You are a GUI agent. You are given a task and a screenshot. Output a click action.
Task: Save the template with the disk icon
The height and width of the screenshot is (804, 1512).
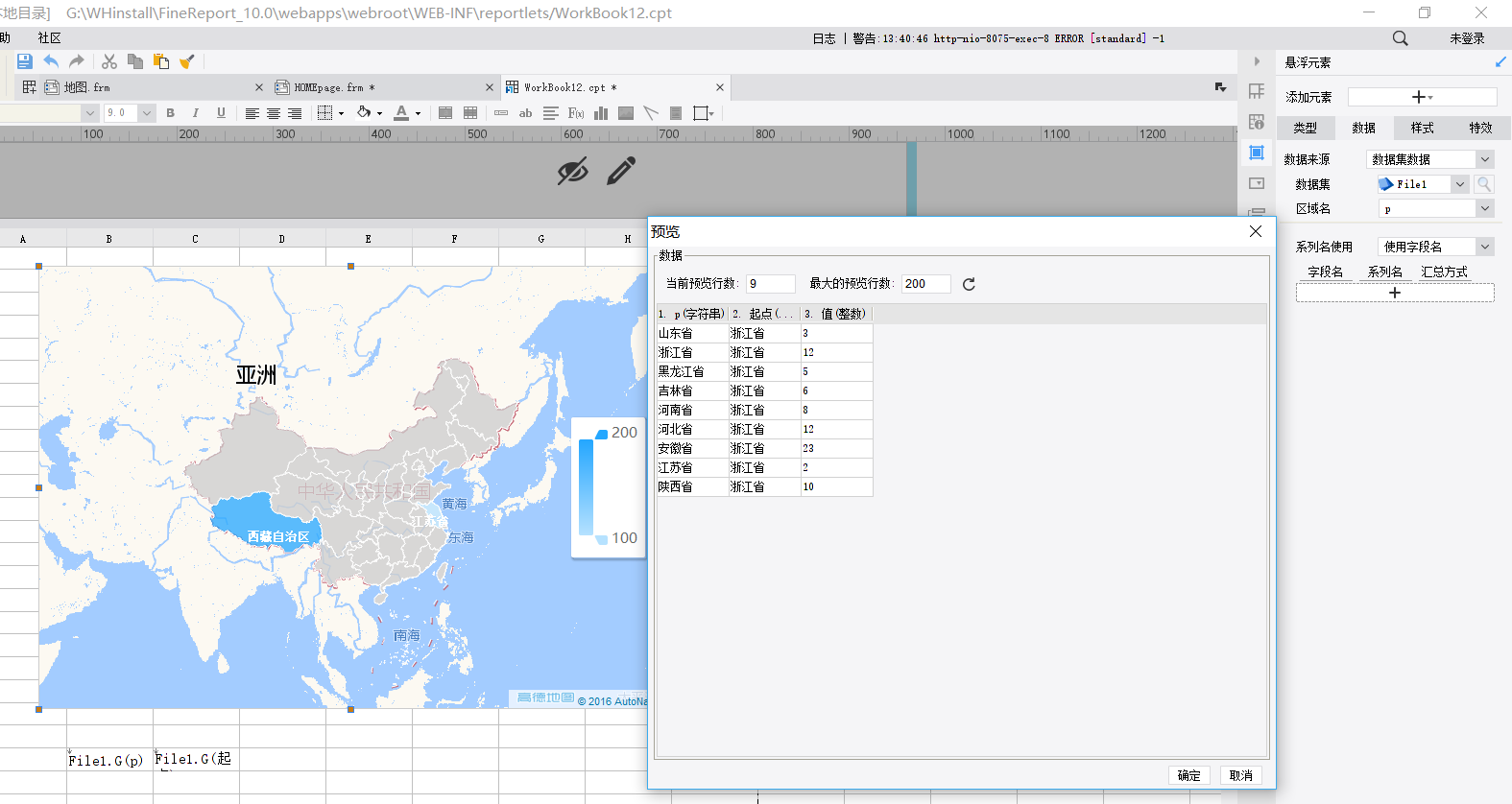pos(25,61)
